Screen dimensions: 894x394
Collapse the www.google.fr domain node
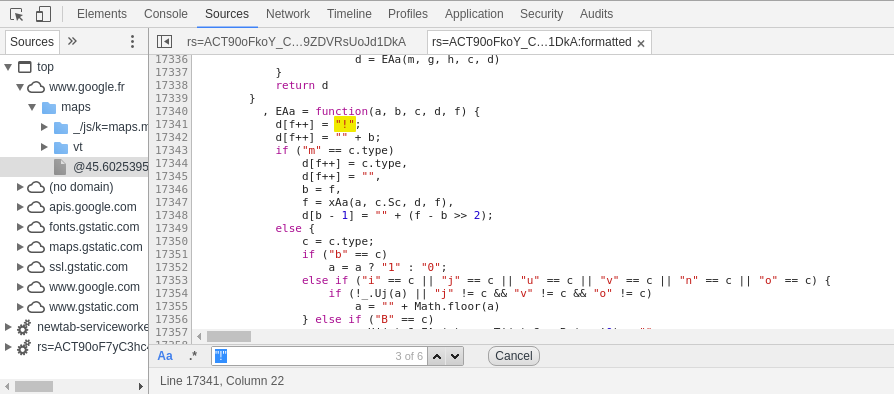pyautogui.click(x=20, y=87)
